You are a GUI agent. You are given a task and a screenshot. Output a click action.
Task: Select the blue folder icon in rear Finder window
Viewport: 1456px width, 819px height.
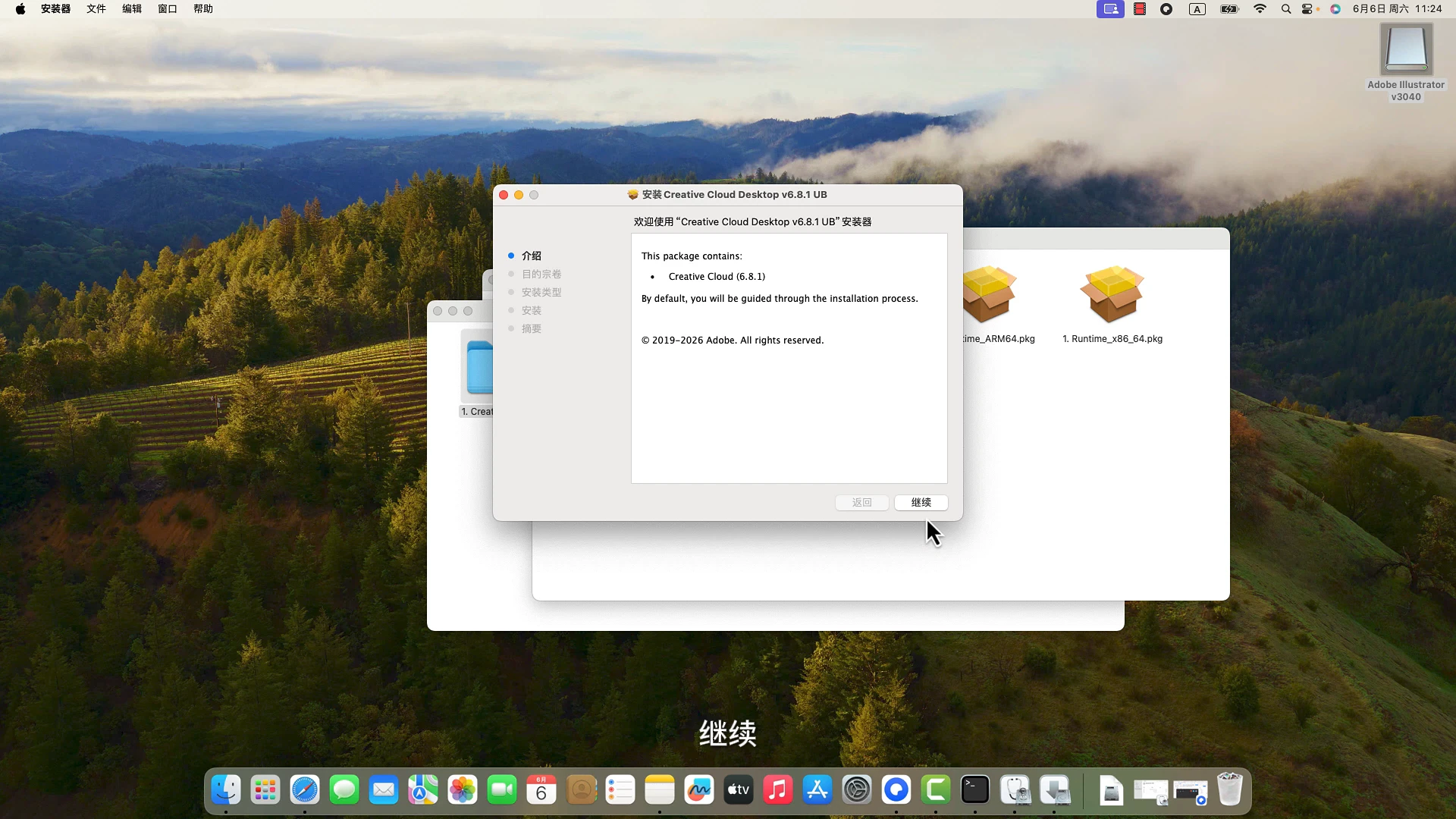coord(479,368)
